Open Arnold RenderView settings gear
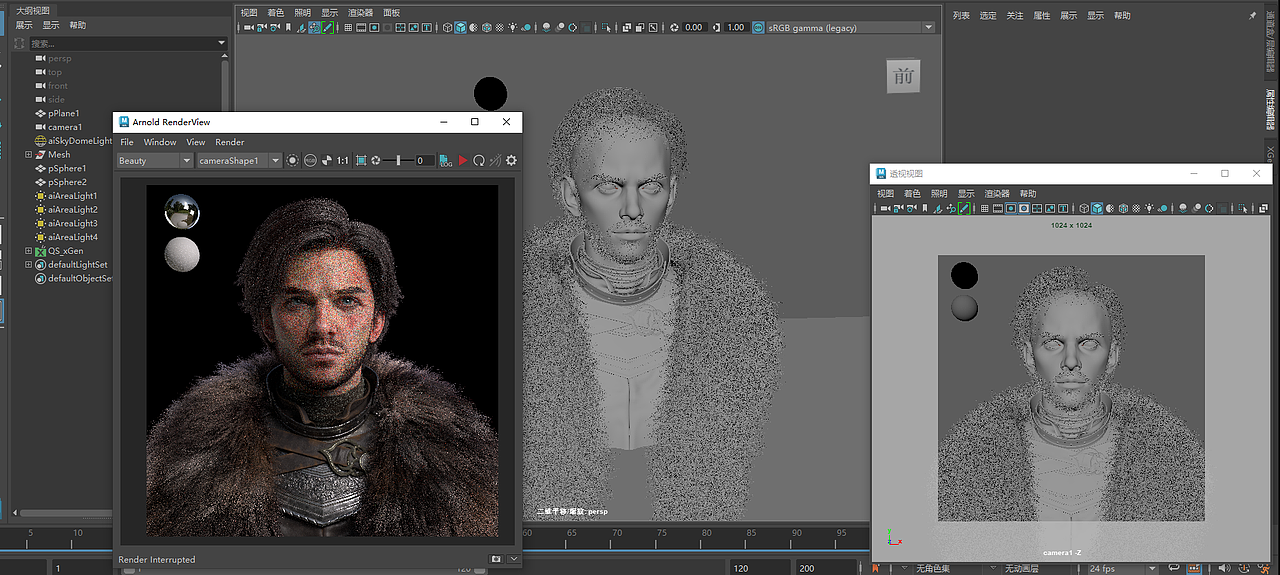Screen dimensions: 1280x575 pos(511,160)
